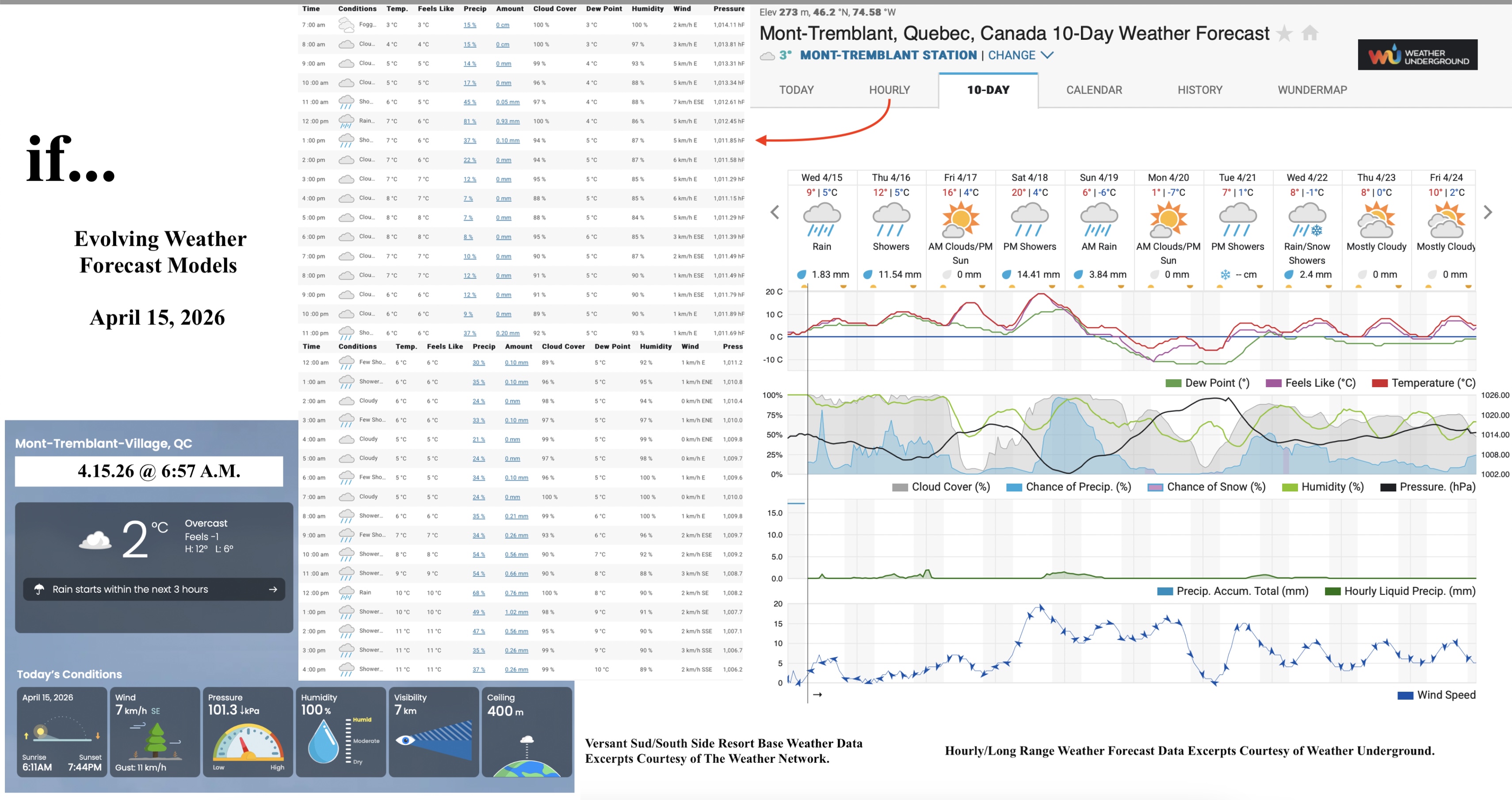Click the left chevron on the forecast carousel
The width and height of the screenshot is (1512, 800).
click(x=774, y=211)
